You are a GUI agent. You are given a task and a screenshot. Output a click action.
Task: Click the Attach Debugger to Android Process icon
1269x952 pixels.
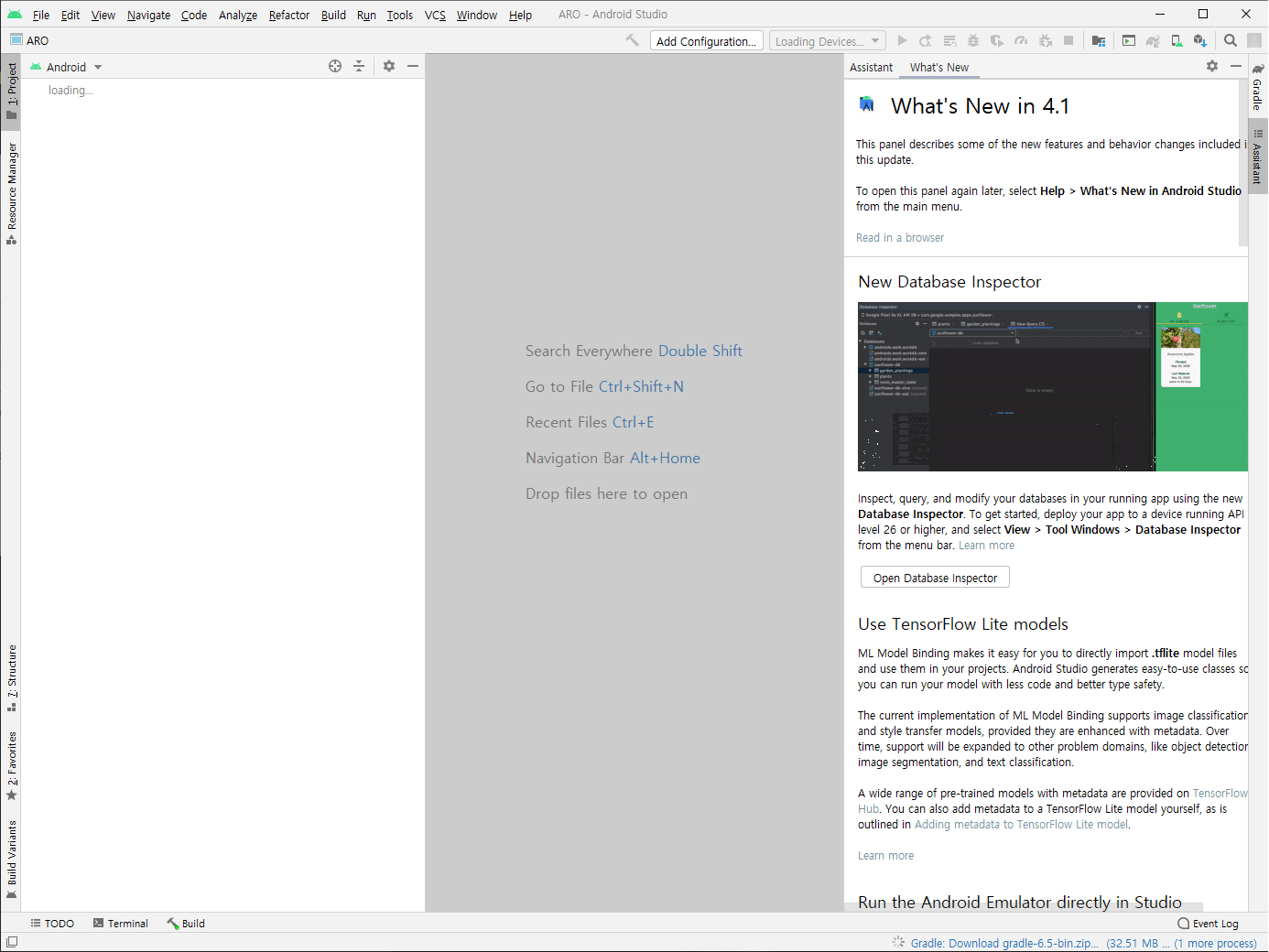[1045, 40]
